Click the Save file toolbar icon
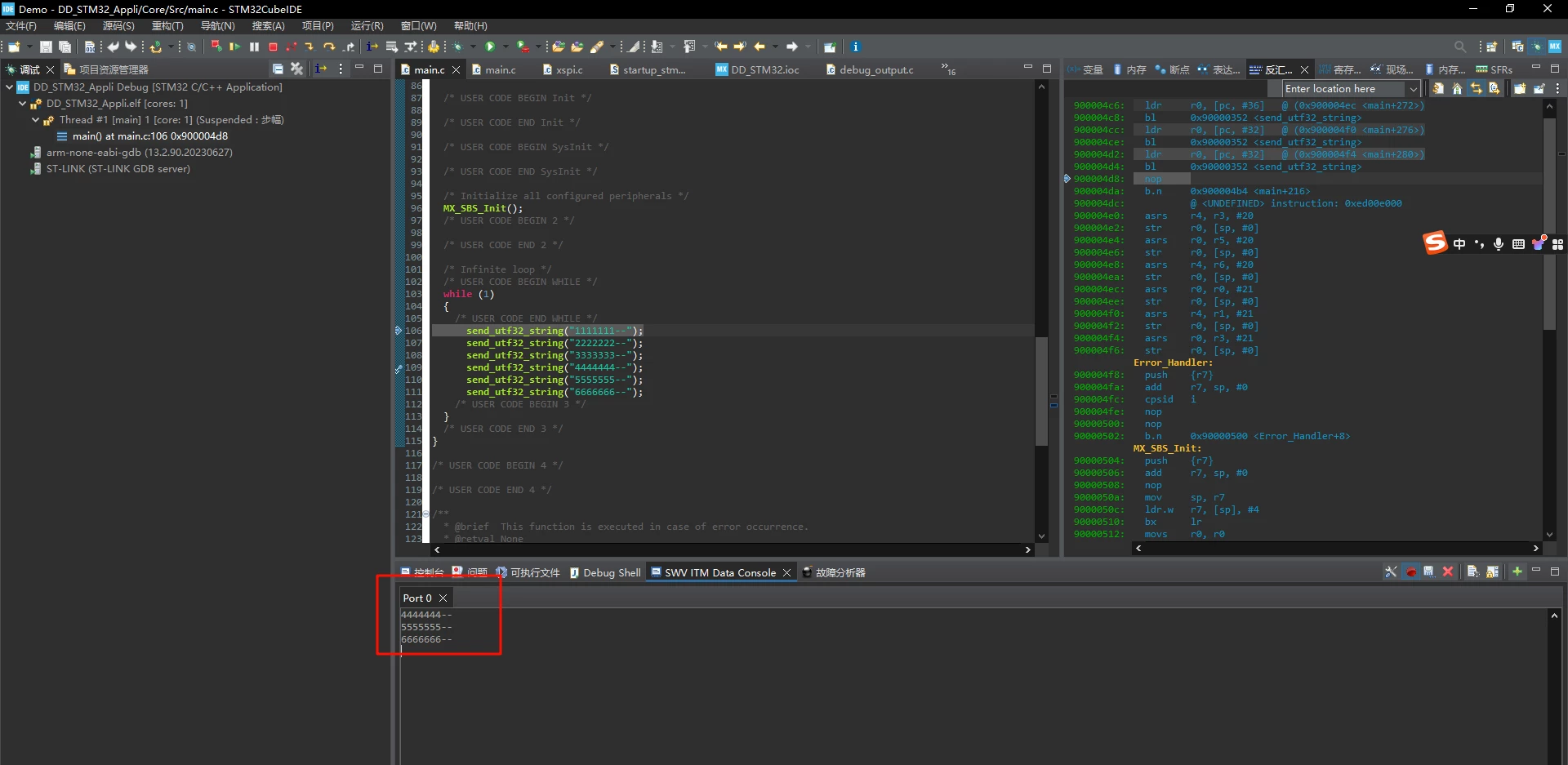 pos(46,47)
